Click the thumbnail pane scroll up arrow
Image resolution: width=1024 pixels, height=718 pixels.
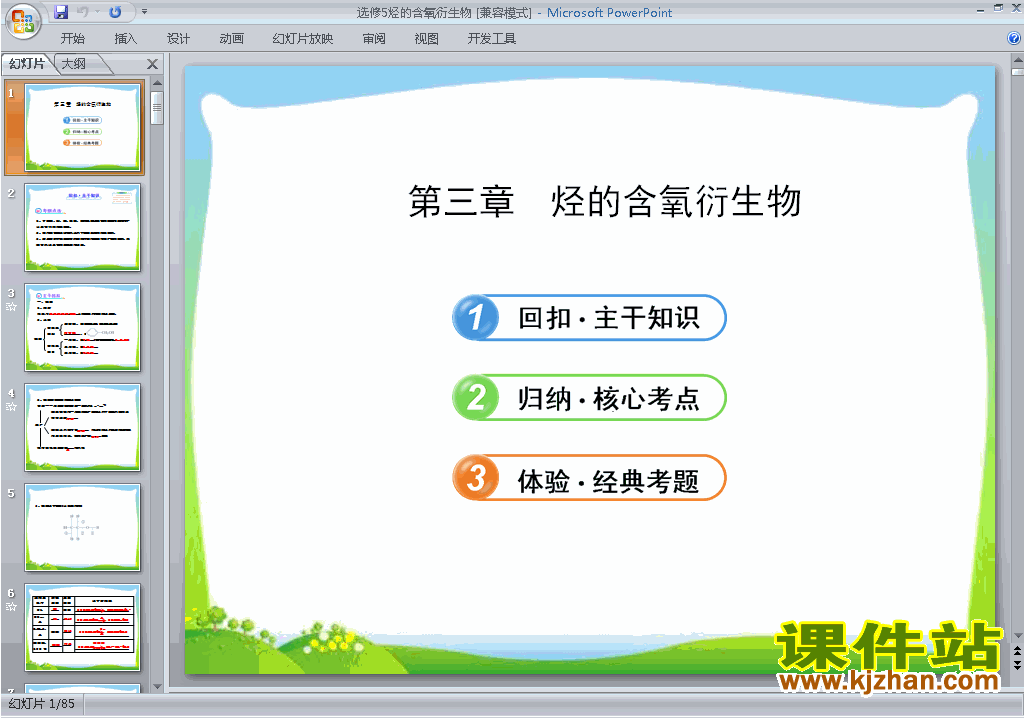pyautogui.click(x=157, y=83)
